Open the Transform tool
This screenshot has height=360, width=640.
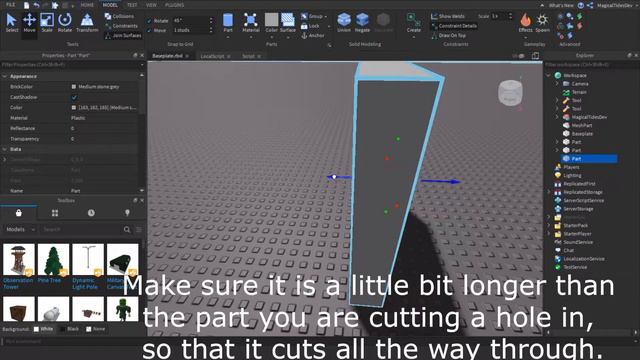click(x=87, y=23)
